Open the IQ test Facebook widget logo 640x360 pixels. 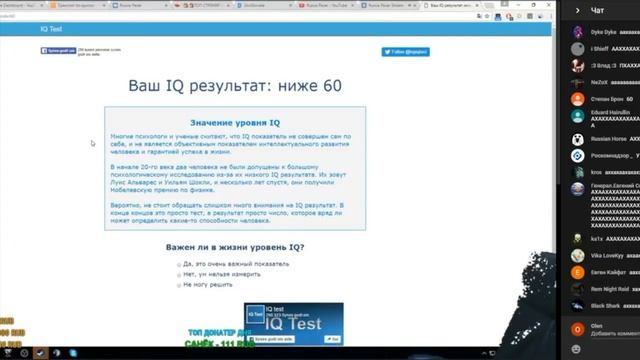[x=255, y=314]
